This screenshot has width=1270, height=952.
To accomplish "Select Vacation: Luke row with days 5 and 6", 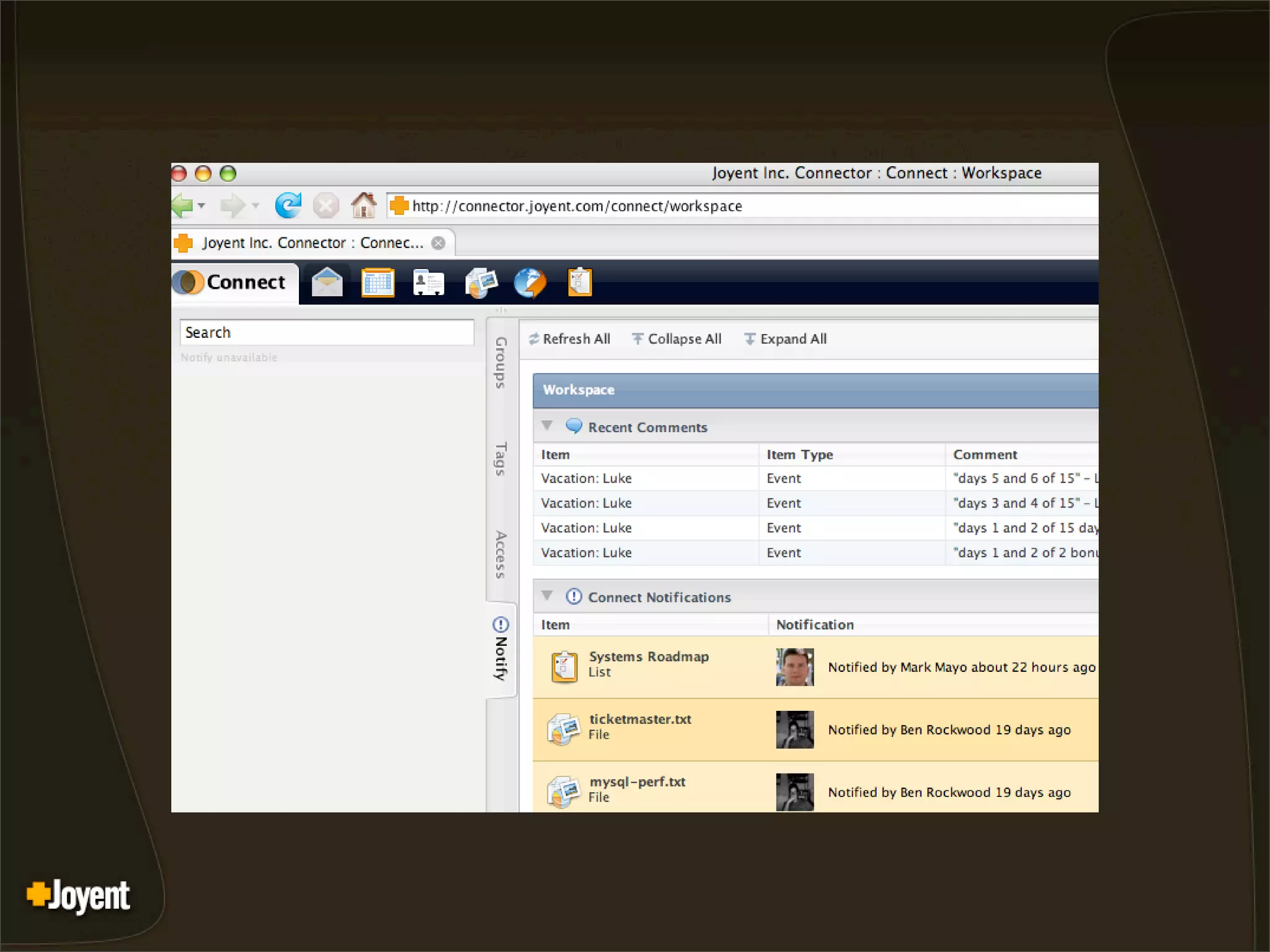I will 815,478.
